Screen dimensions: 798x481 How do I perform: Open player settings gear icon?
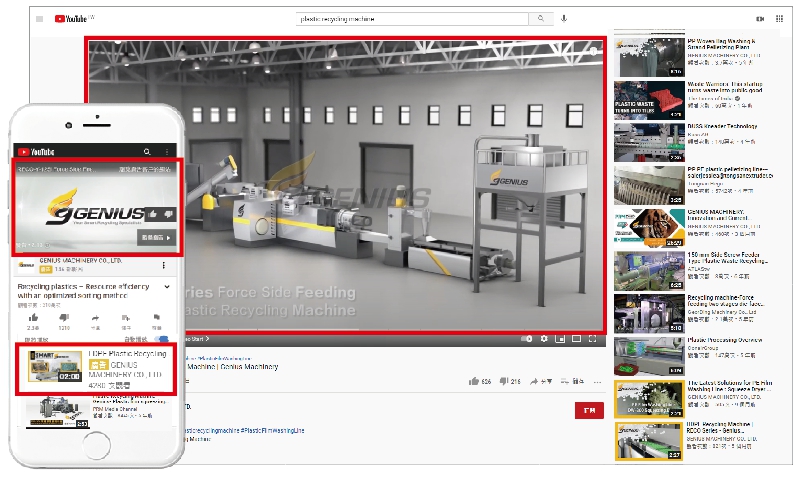tap(544, 338)
